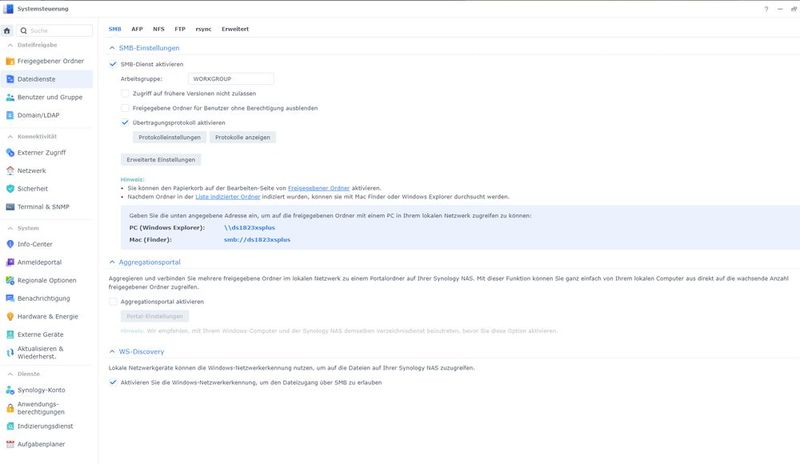The image size is (800, 464).
Task: Open Indizierungsdienst icon
Action: coord(10,426)
